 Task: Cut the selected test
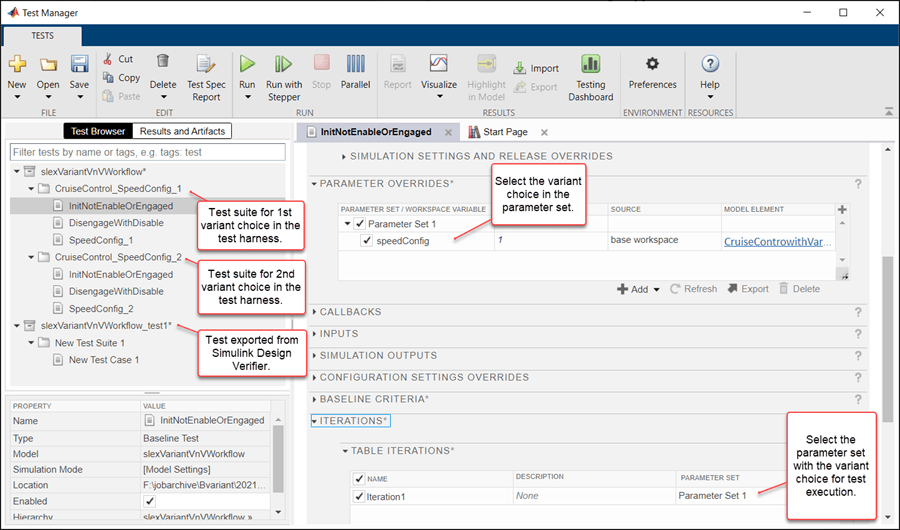pos(118,59)
